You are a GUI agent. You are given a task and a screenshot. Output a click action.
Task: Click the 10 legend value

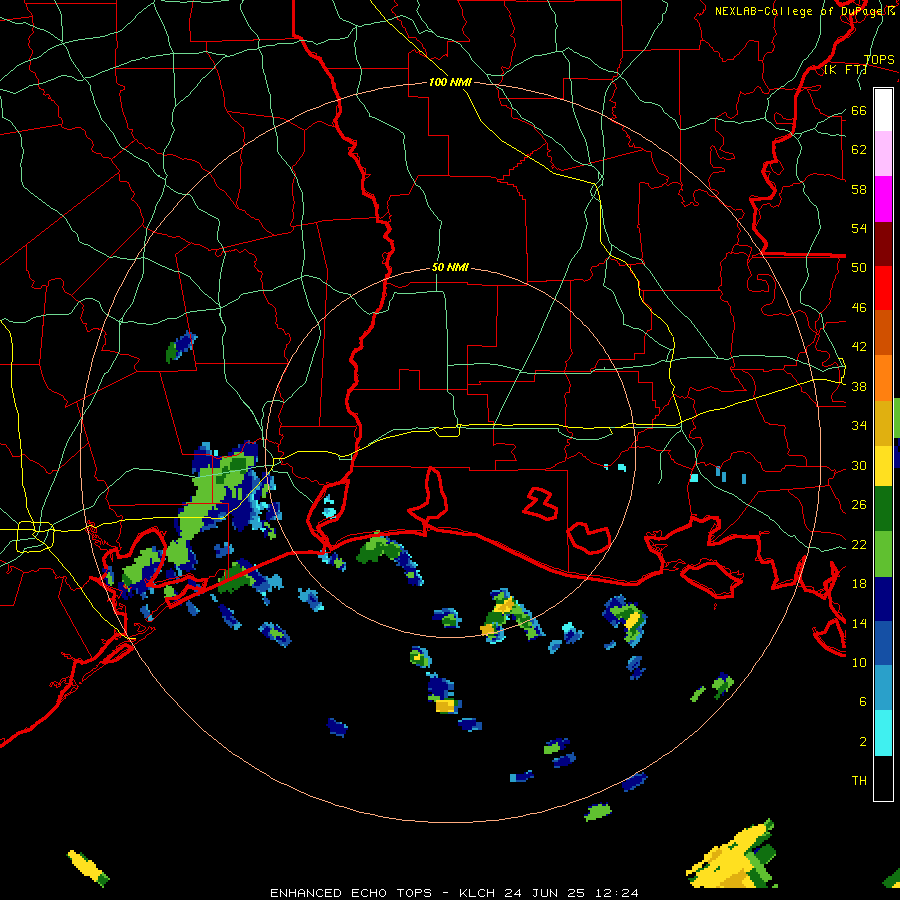[859, 662]
